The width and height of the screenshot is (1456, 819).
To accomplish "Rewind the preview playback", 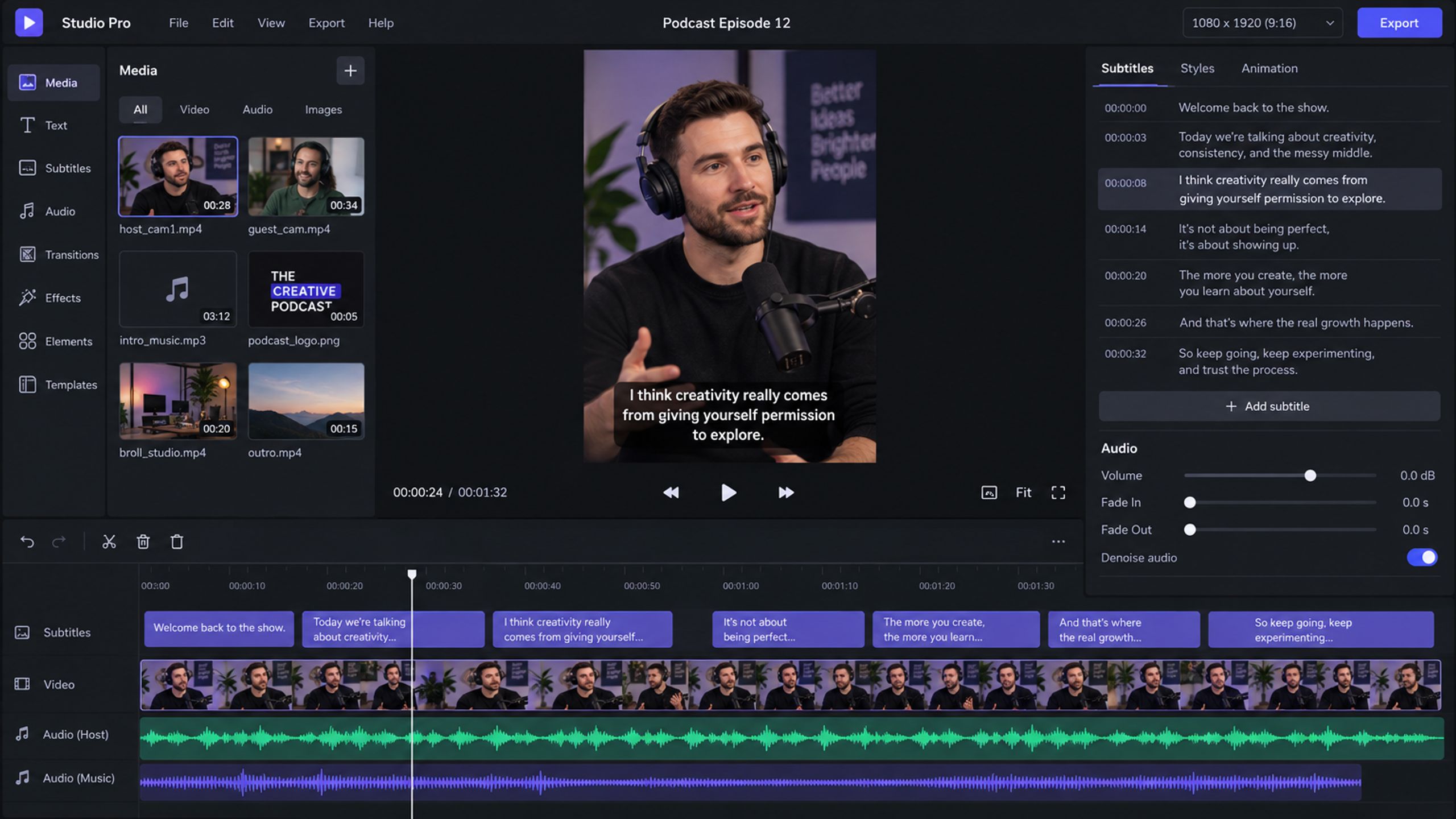I will [671, 493].
